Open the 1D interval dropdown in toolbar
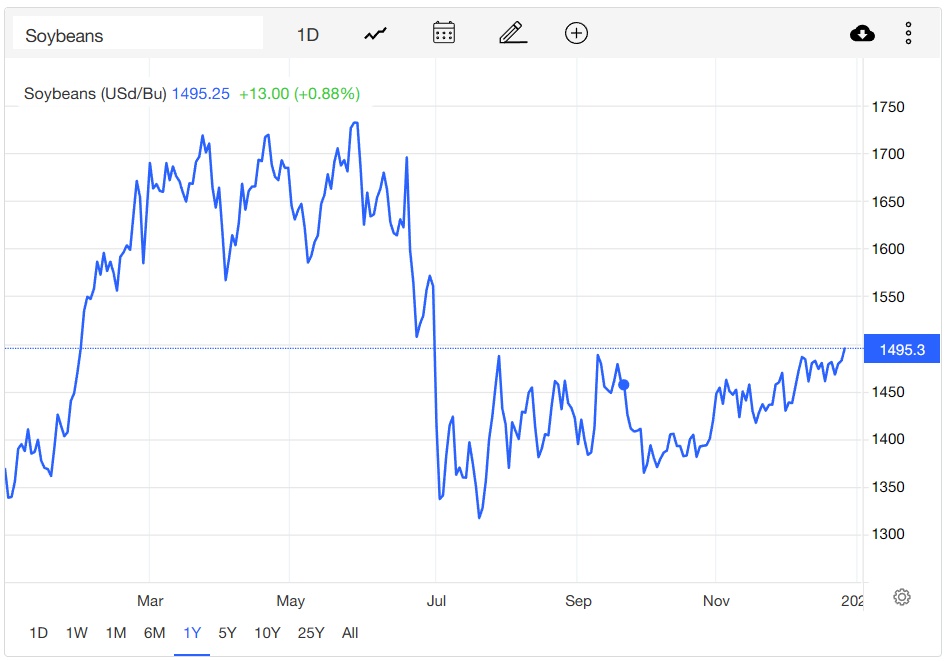This screenshot has width=945, height=661. click(x=308, y=35)
